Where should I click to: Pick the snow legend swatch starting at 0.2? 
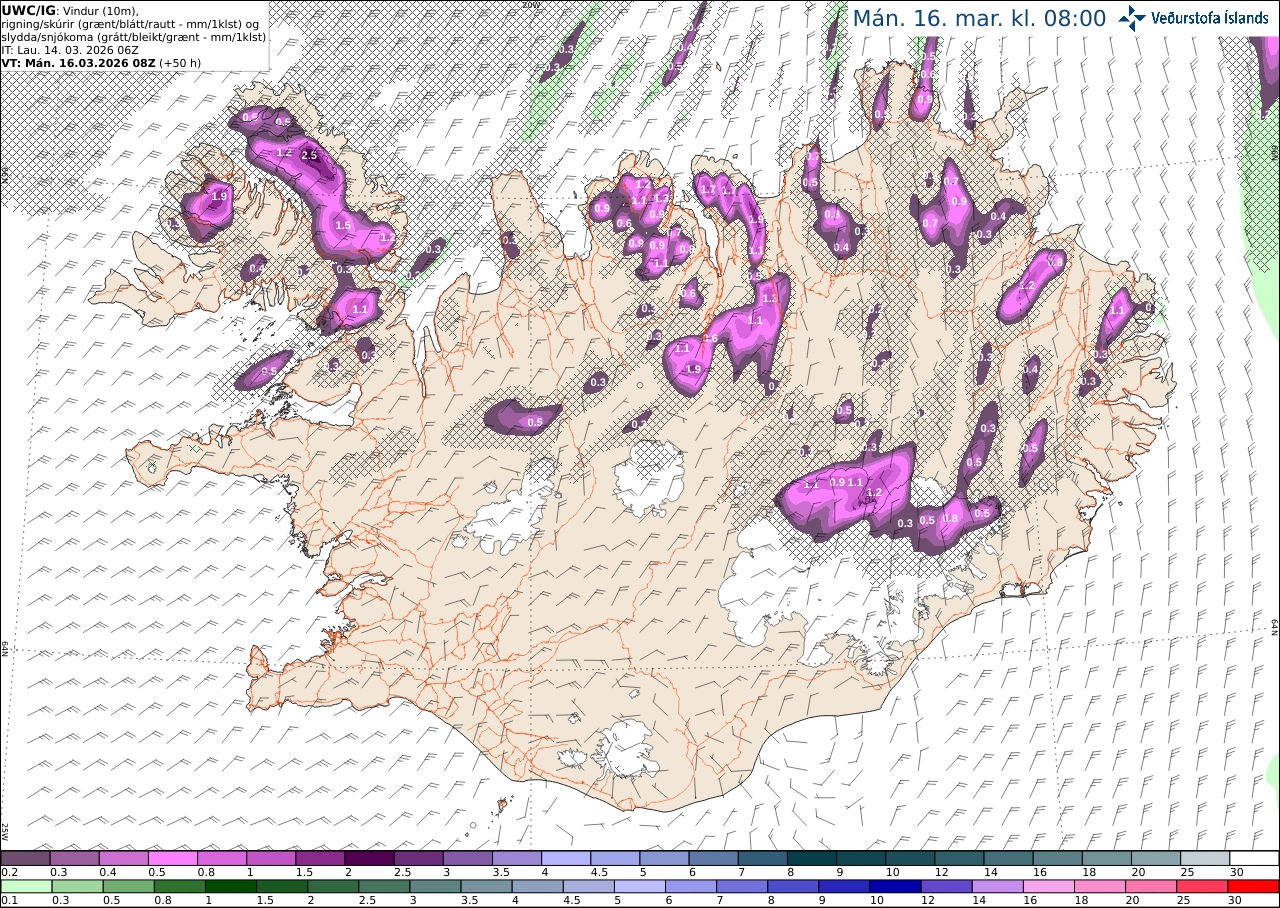(25, 858)
